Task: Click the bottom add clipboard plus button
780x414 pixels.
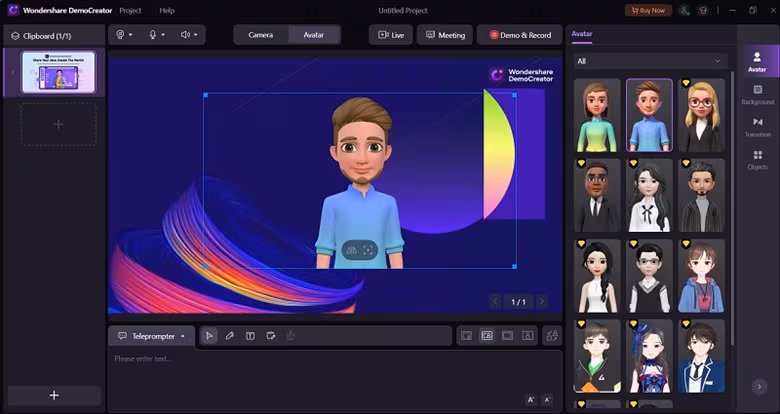Action: coord(54,395)
